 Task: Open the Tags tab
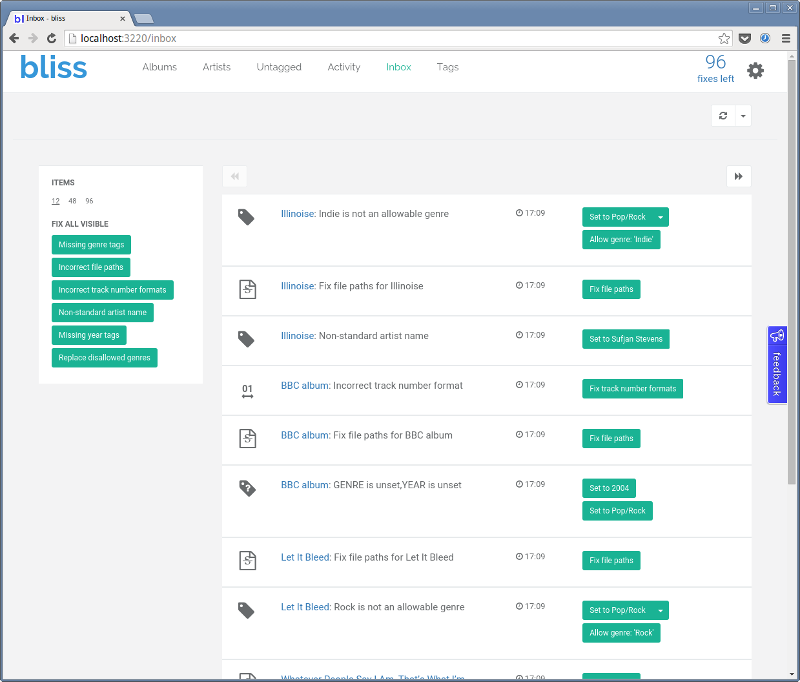click(x=447, y=67)
